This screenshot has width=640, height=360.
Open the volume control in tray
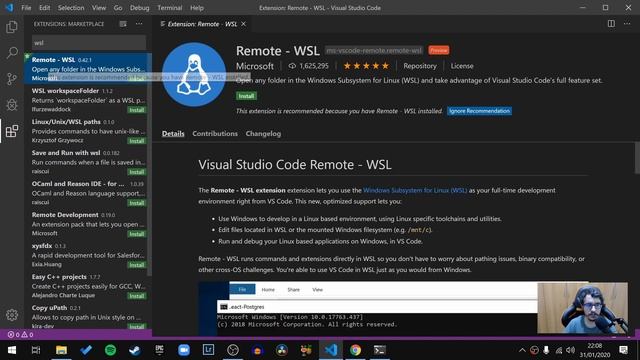click(x=570, y=350)
